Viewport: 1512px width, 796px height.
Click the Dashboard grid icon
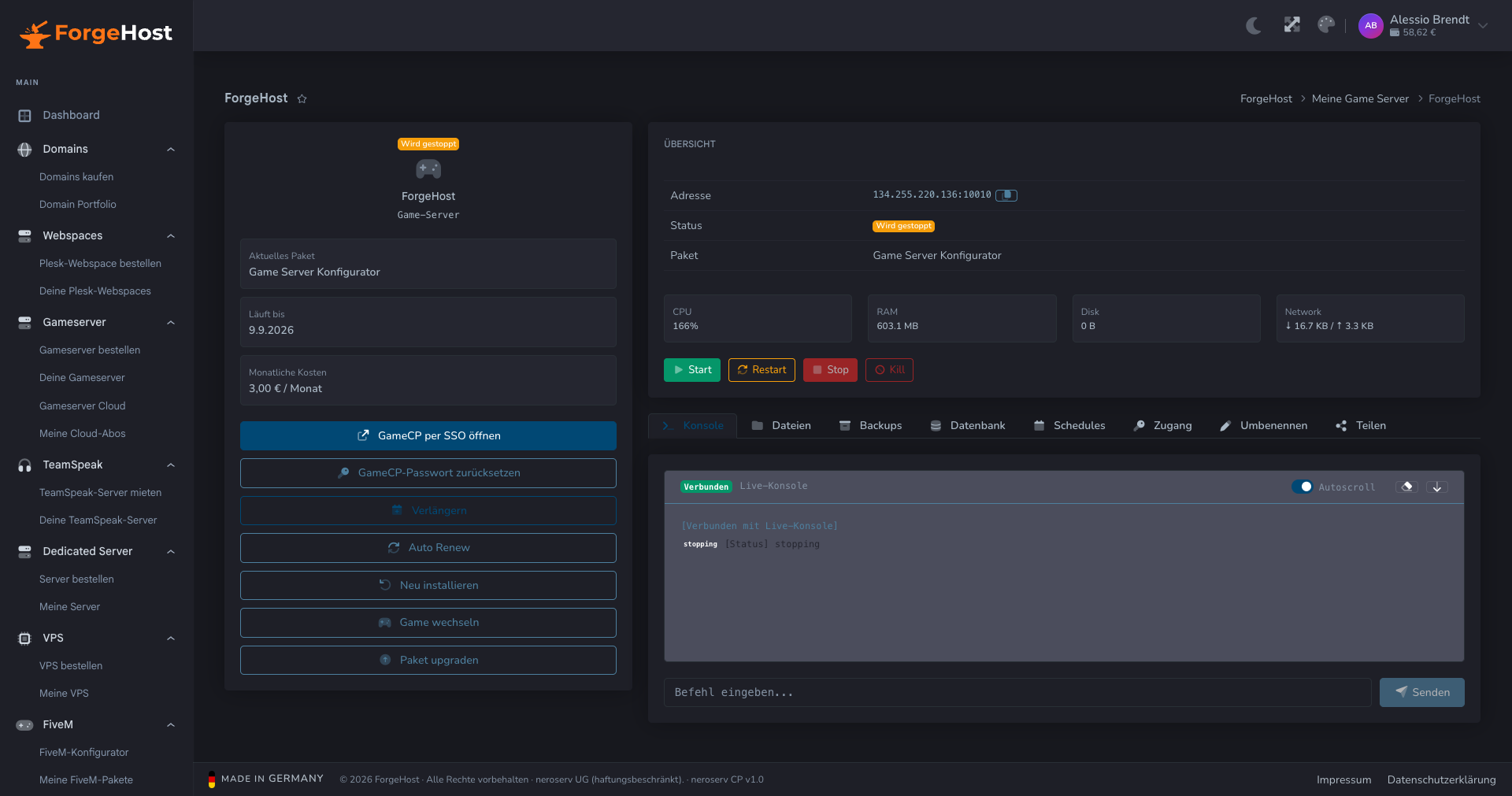tap(24, 116)
